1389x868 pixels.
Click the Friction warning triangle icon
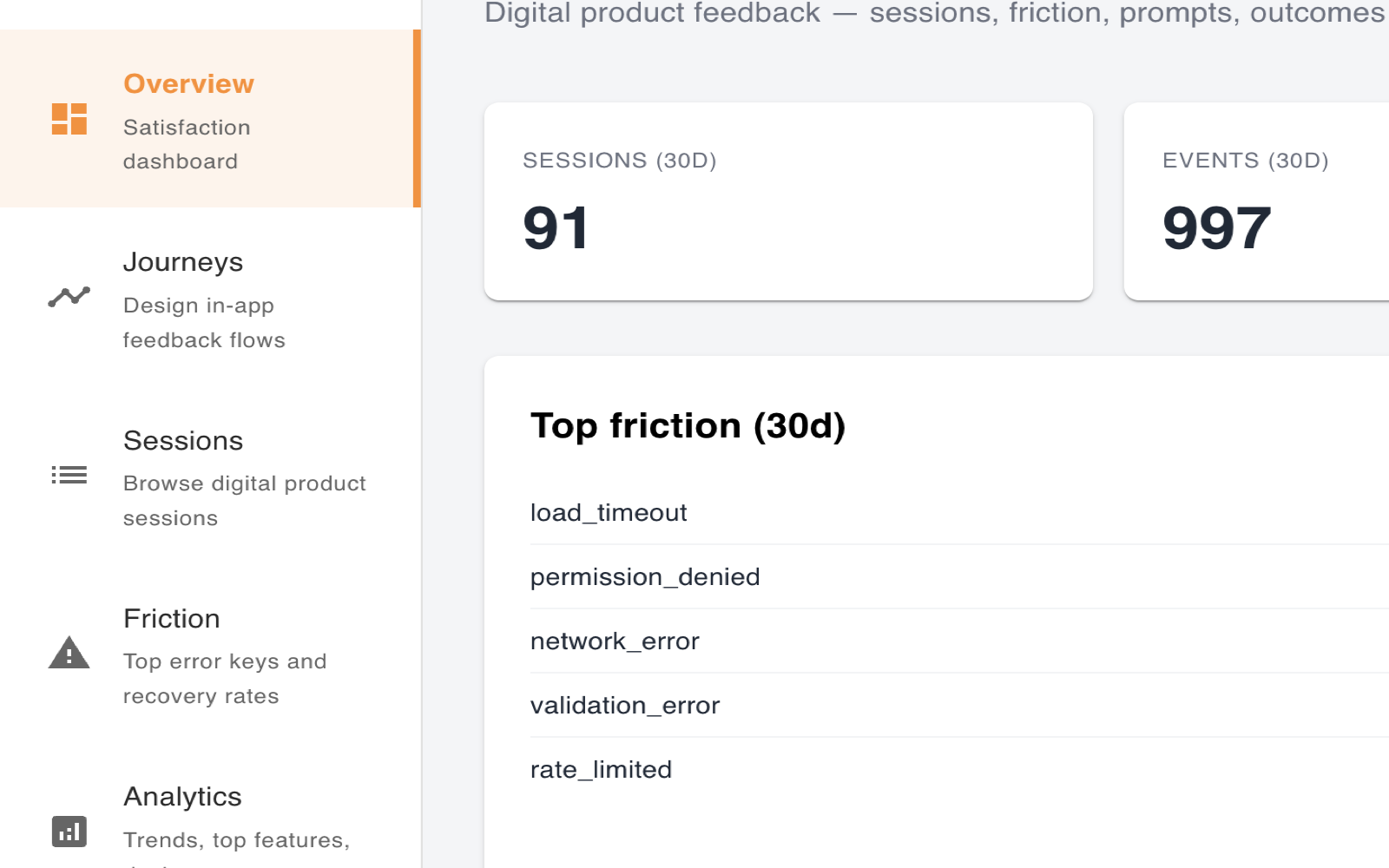pyautogui.click(x=69, y=653)
